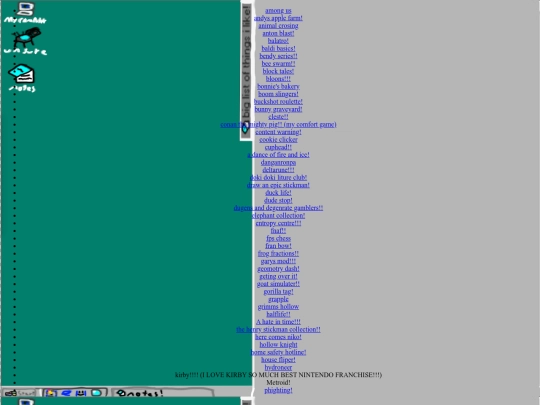The image size is (540, 405).
Task: Click the 'danganronpa' link
Action: click(278, 162)
